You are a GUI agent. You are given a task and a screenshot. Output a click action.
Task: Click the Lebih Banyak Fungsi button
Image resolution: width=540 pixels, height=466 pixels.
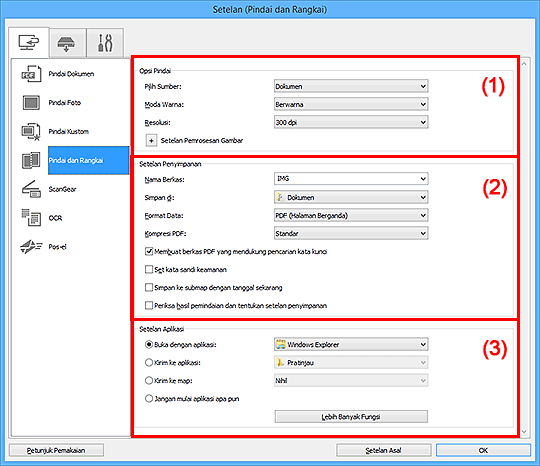(x=351, y=416)
